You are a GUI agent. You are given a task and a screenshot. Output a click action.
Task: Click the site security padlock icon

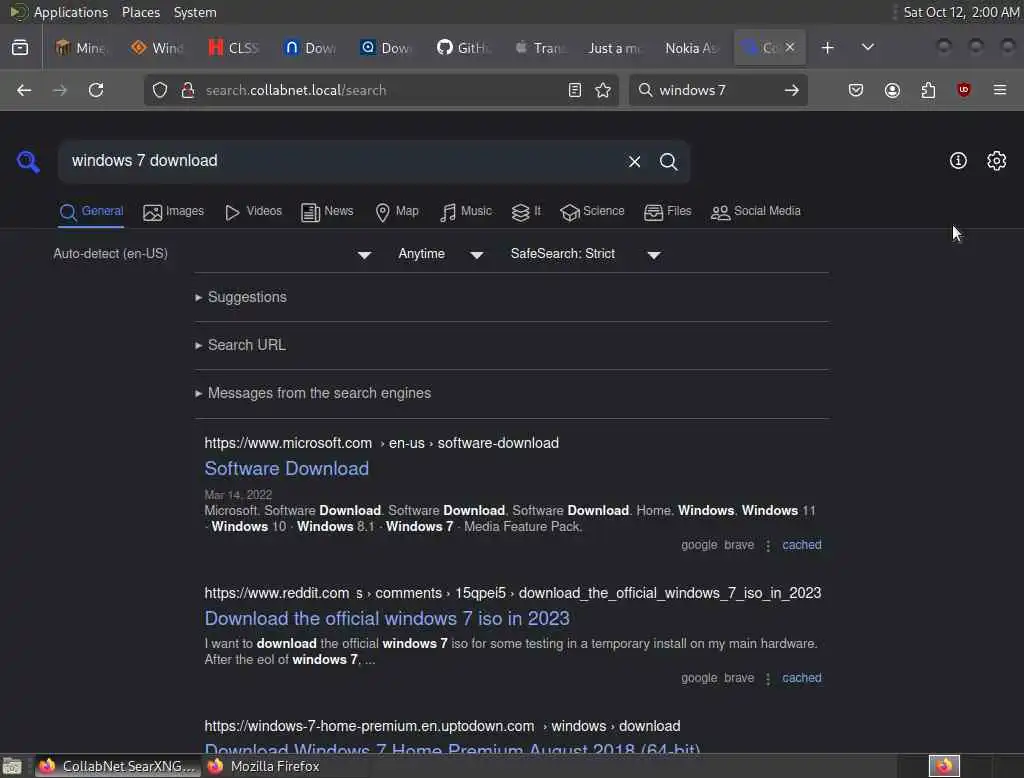point(188,90)
